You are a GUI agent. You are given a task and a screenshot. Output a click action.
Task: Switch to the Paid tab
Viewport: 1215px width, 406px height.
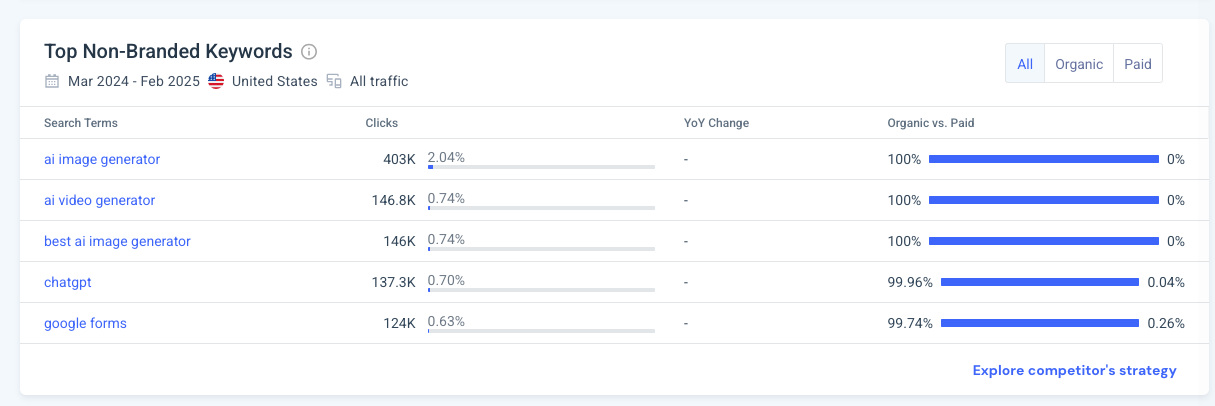pyautogui.click(x=1138, y=64)
